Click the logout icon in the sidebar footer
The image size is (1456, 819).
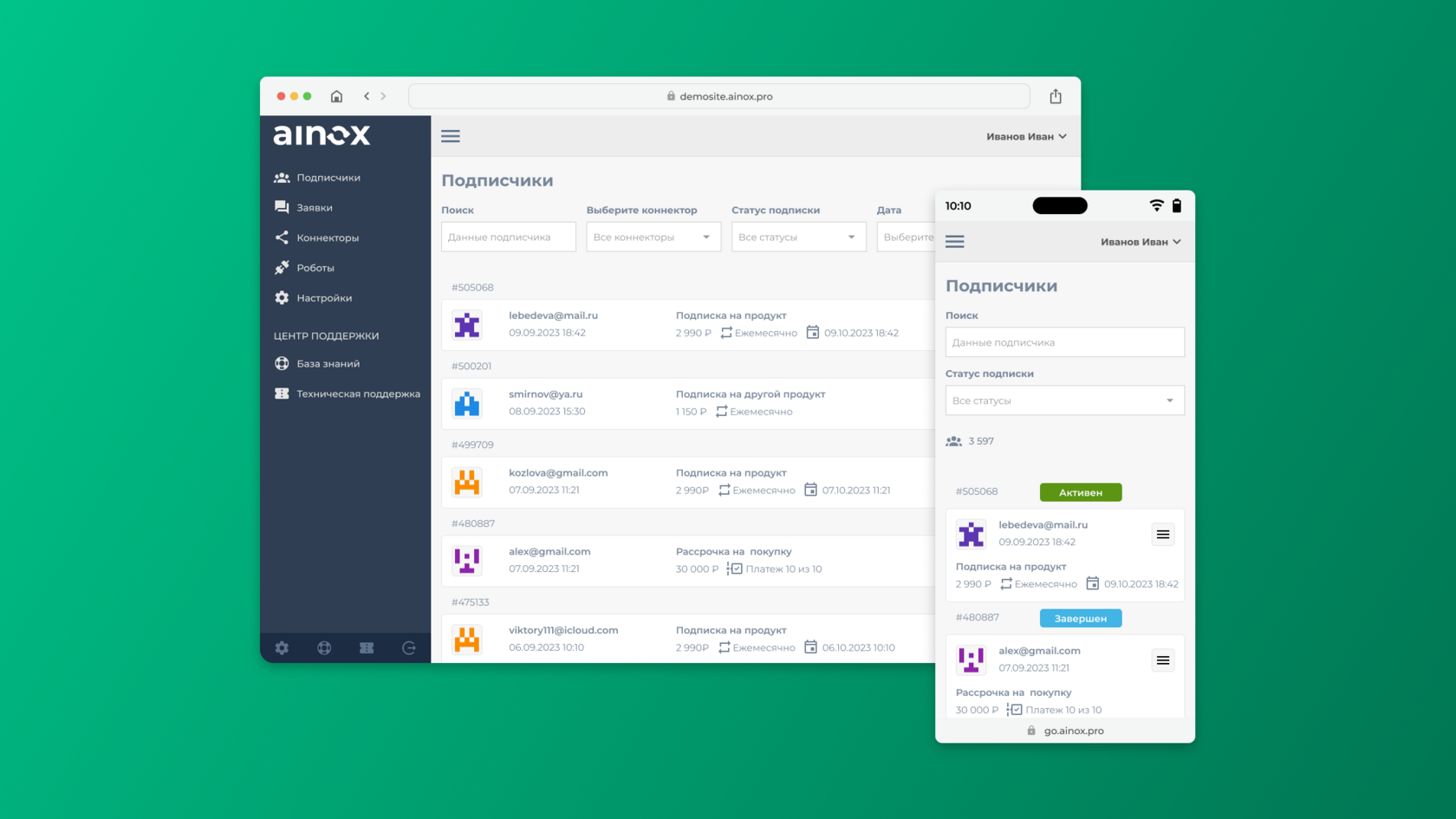[409, 647]
